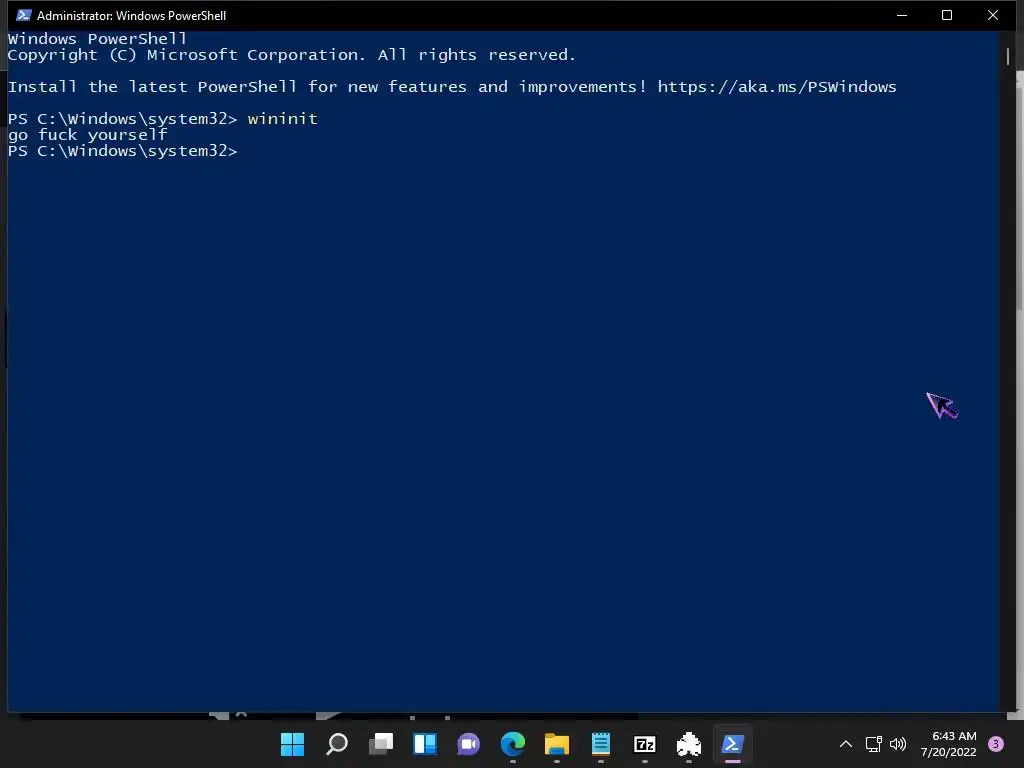This screenshot has height=768, width=1024.
Task: Open File Explorer from the taskbar
Action: (x=557, y=744)
